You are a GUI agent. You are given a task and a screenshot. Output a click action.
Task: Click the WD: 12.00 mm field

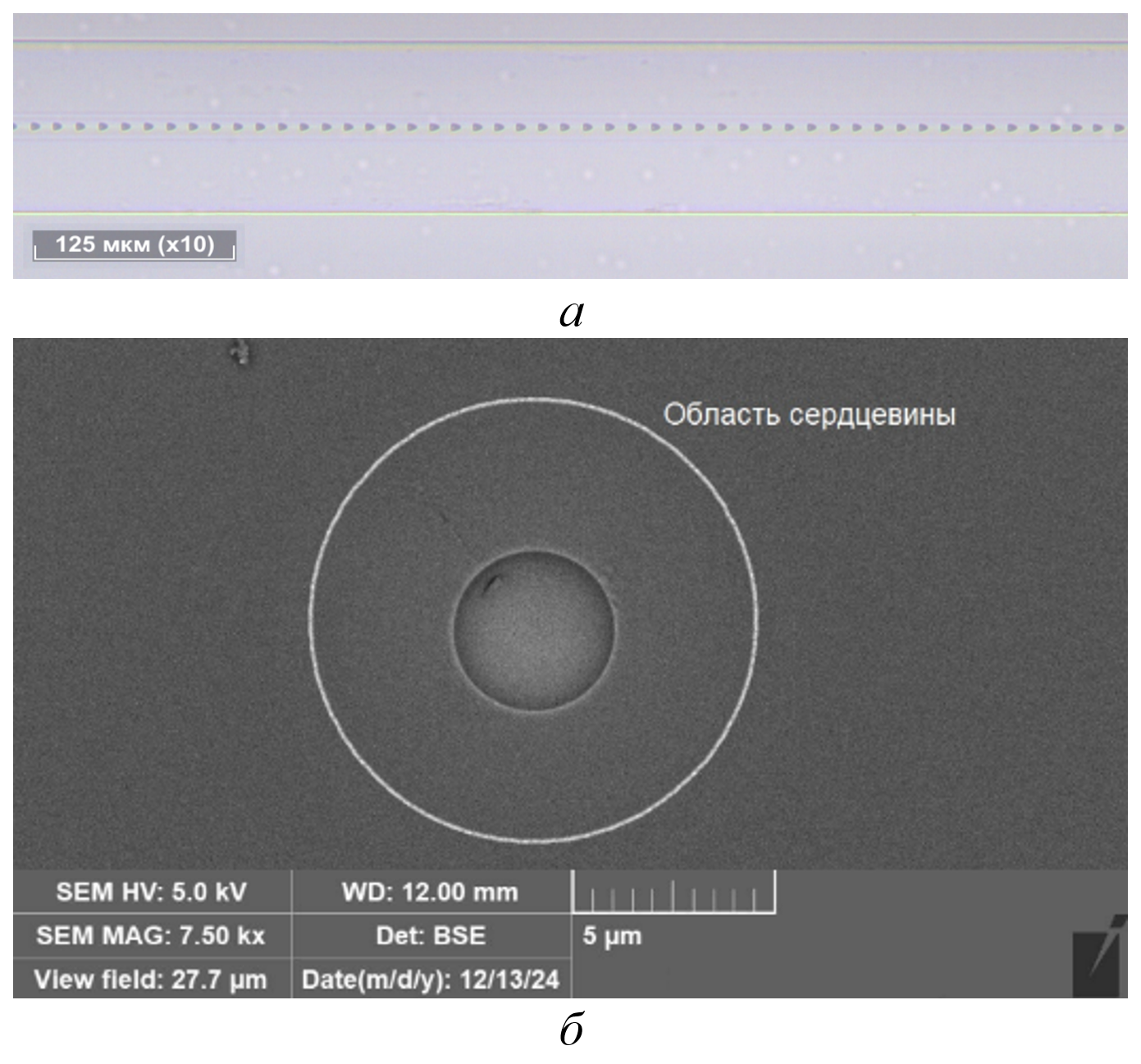click(430, 892)
